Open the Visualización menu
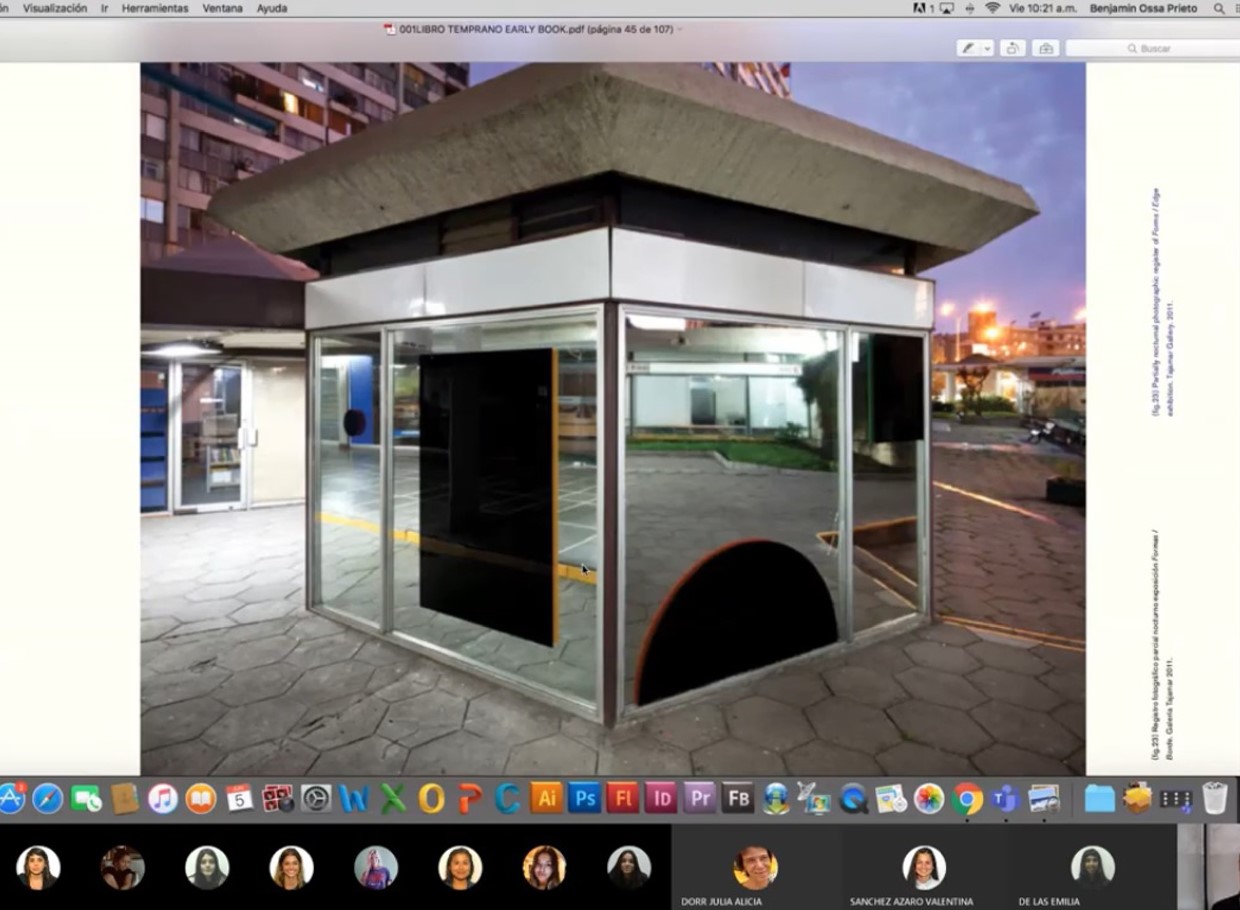Image resolution: width=1240 pixels, height=910 pixels. click(x=55, y=8)
